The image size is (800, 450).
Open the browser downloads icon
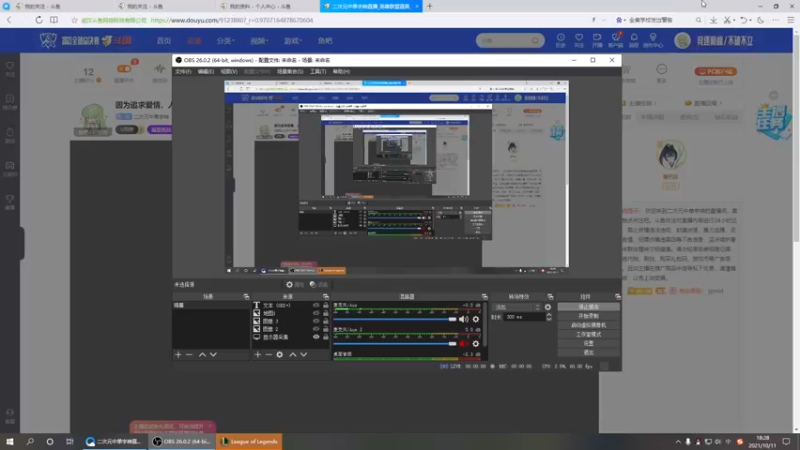point(713,20)
